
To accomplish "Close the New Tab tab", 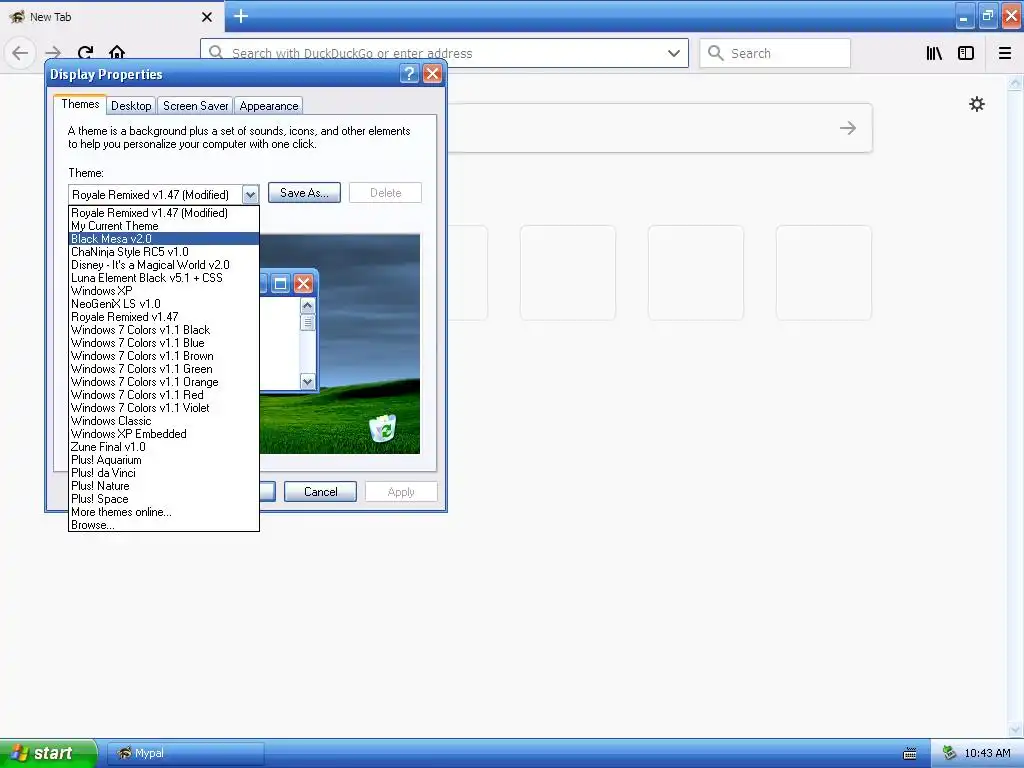I will point(207,17).
